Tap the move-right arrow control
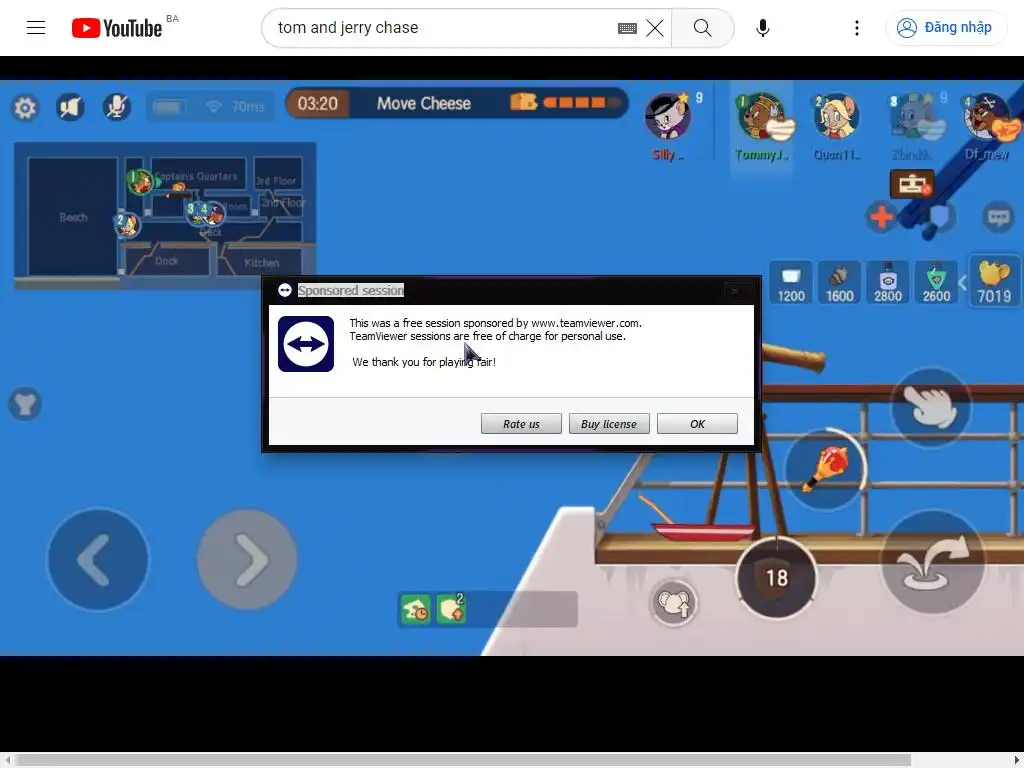 click(x=247, y=559)
